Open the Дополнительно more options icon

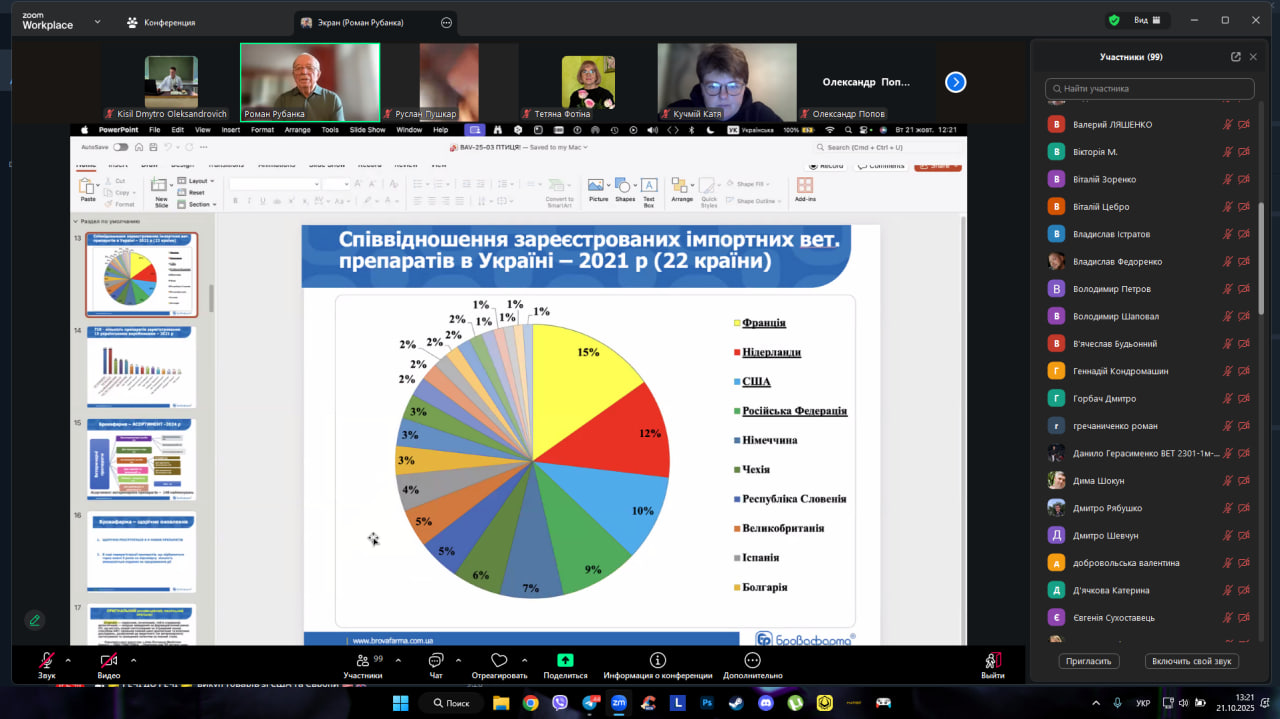[752, 661]
